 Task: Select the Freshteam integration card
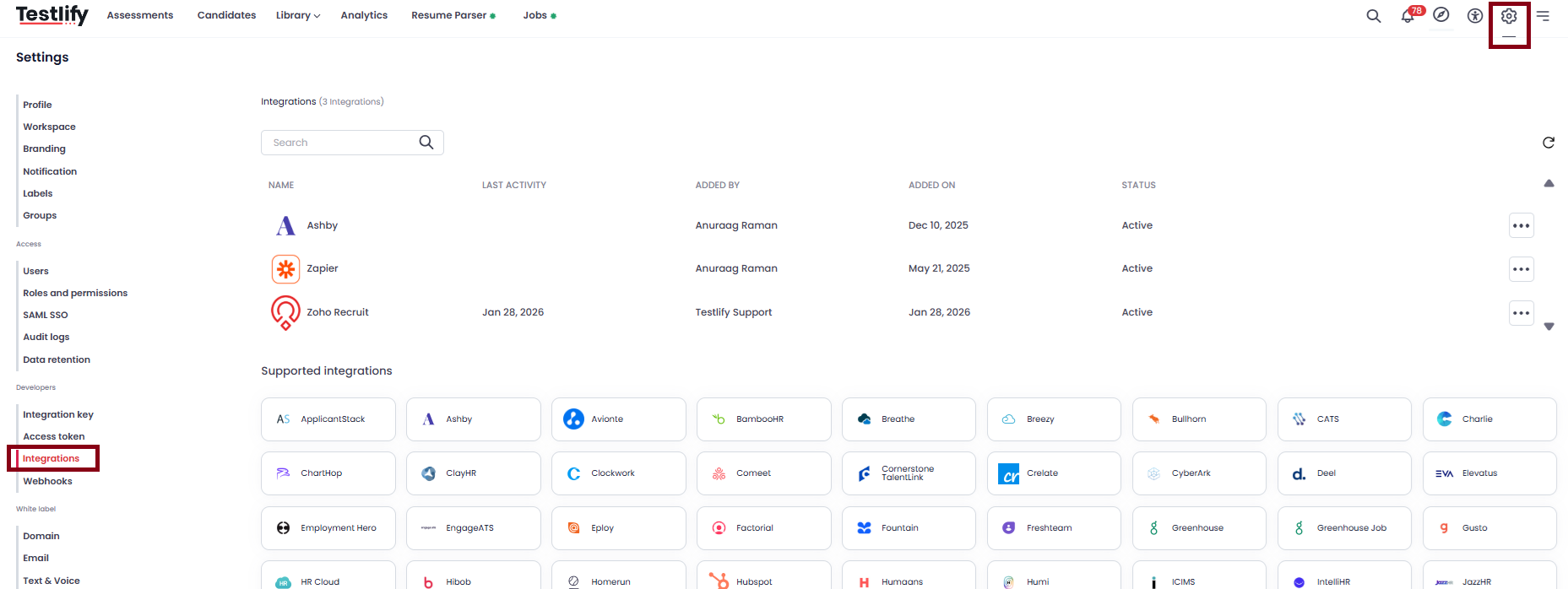coord(1055,528)
